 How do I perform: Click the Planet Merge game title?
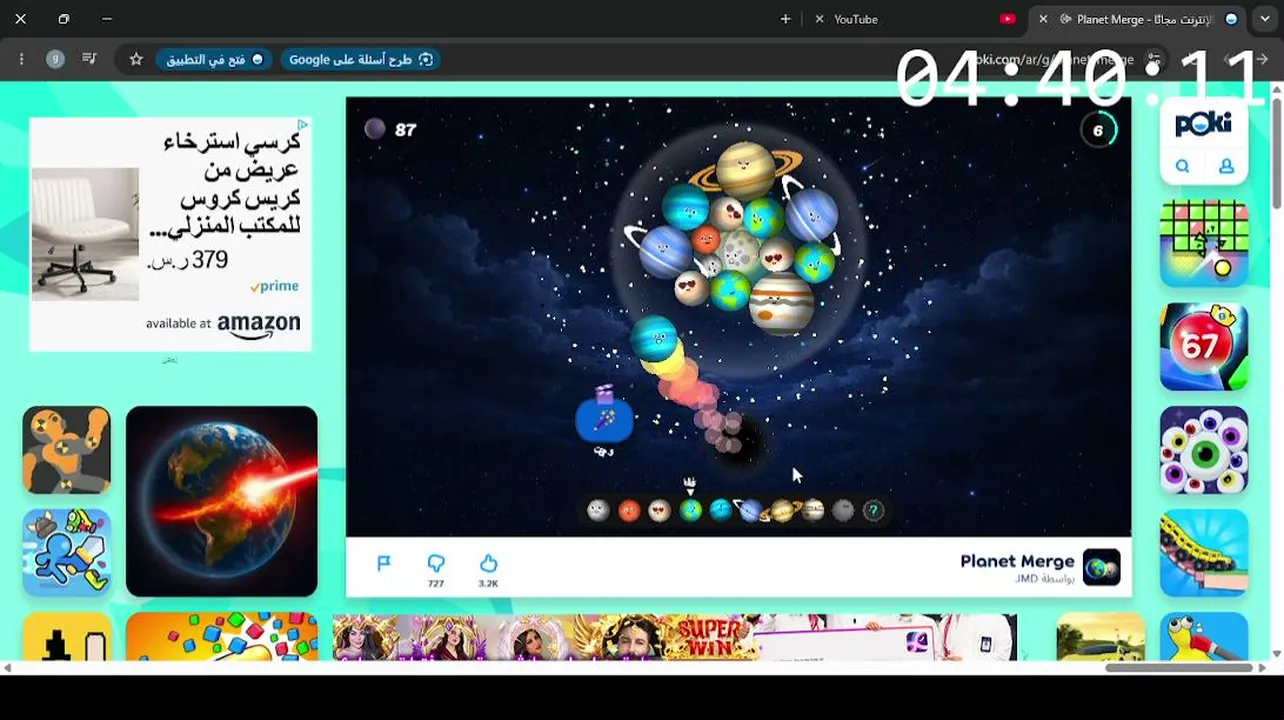point(1017,561)
